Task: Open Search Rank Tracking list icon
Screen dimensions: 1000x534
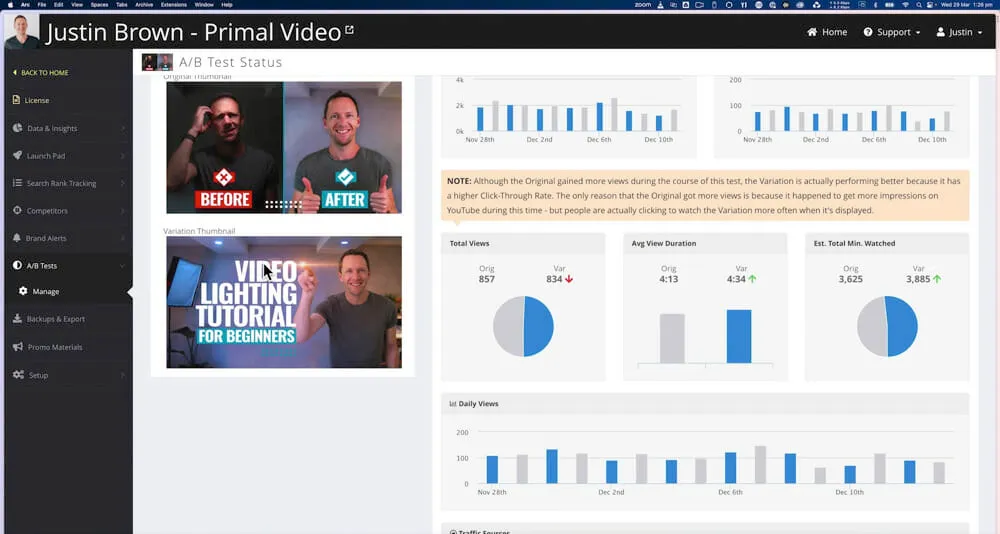Action: (17, 183)
